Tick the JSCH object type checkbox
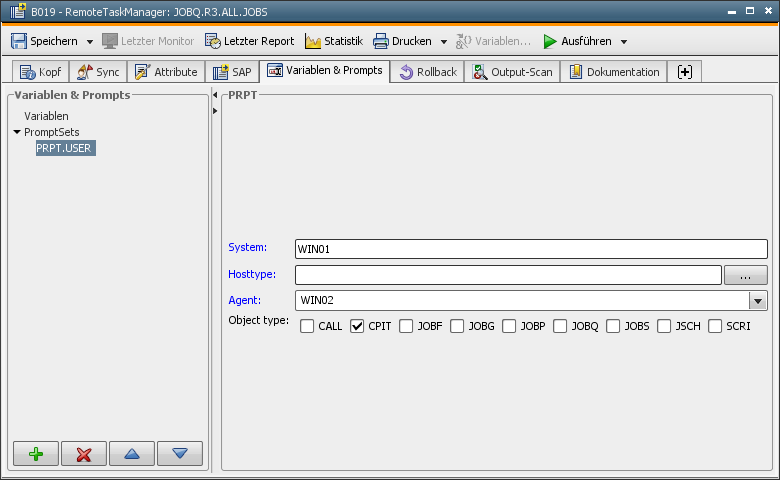The image size is (780, 480). [x=664, y=326]
